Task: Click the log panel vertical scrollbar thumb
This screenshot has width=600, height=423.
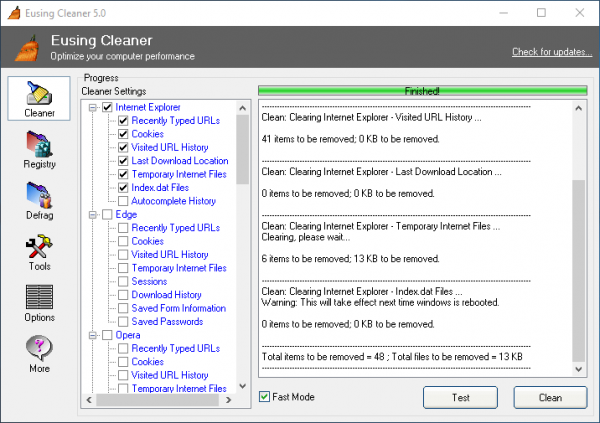Action: [x=579, y=270]
